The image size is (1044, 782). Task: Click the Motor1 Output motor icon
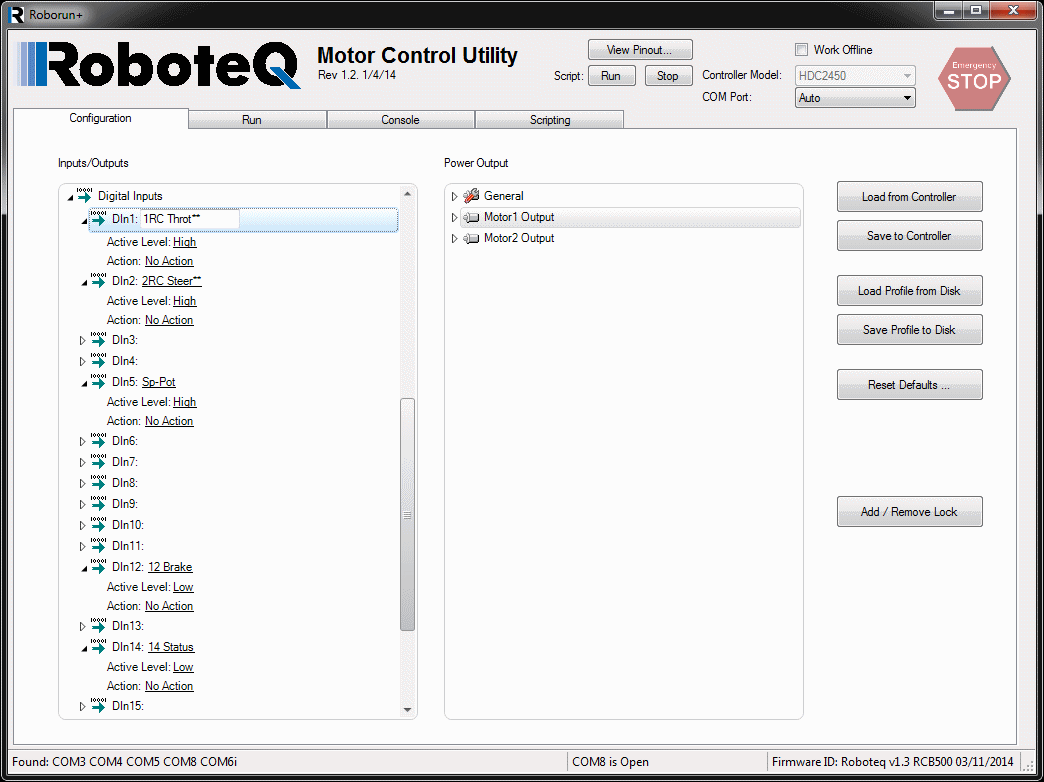coord(471,217)
